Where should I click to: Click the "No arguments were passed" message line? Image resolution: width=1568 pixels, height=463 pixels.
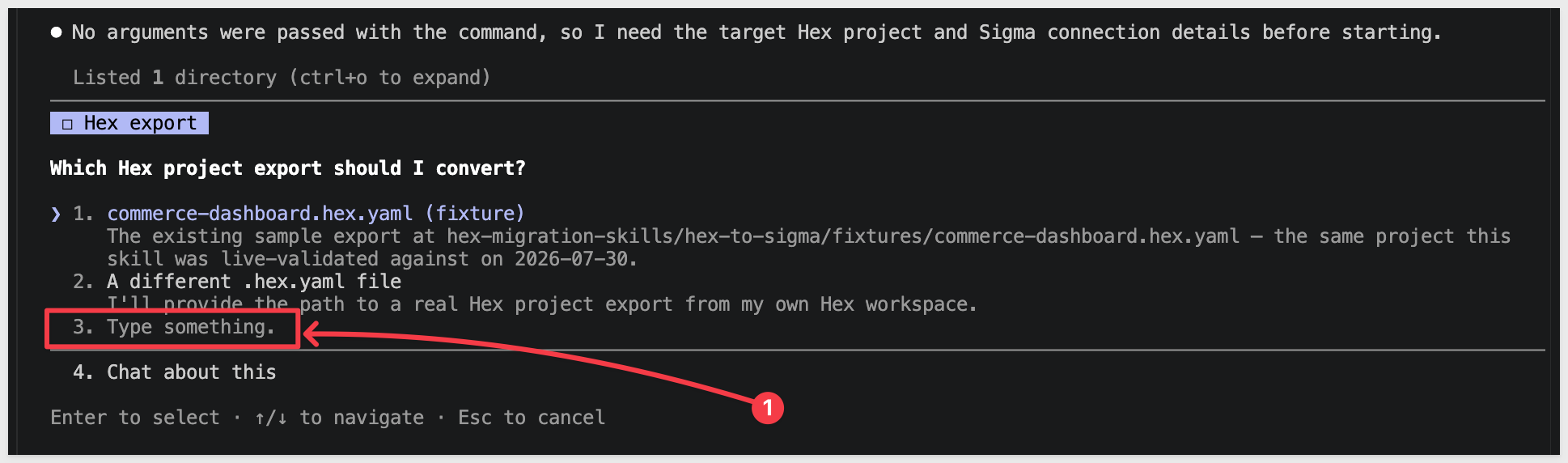click(756, 32)
